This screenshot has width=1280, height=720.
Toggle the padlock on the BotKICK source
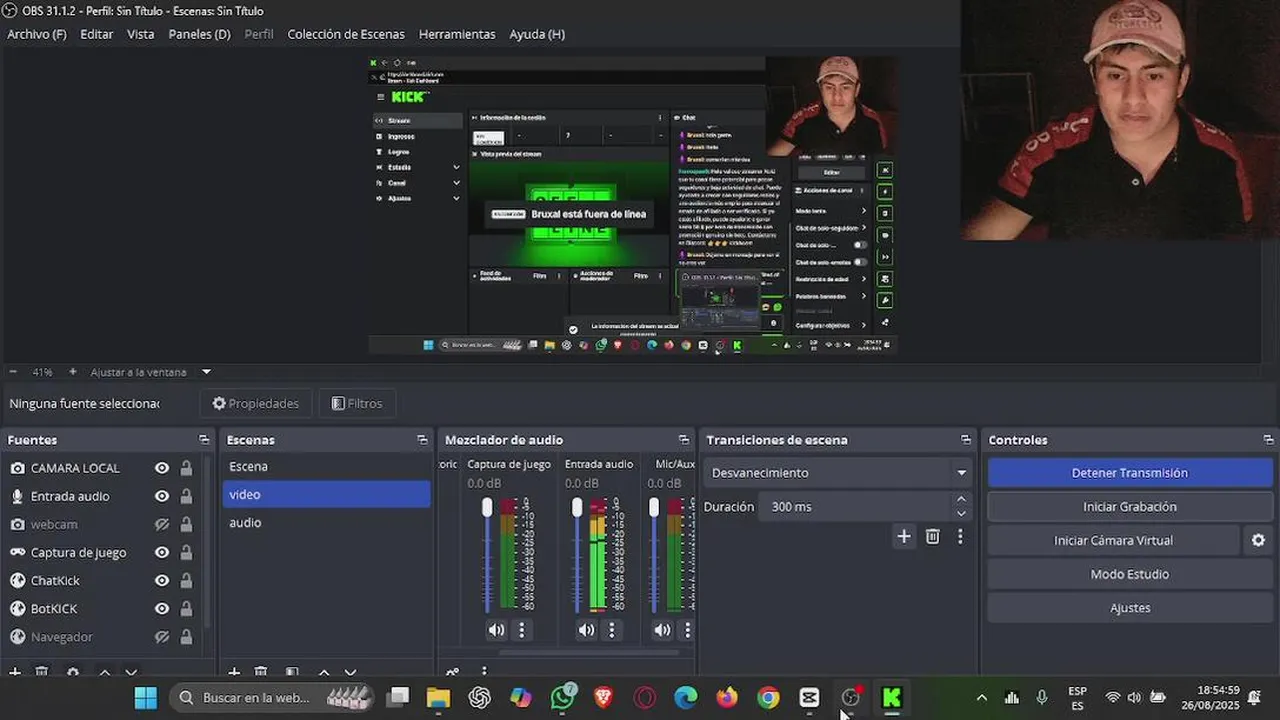[x=186, y=608]
